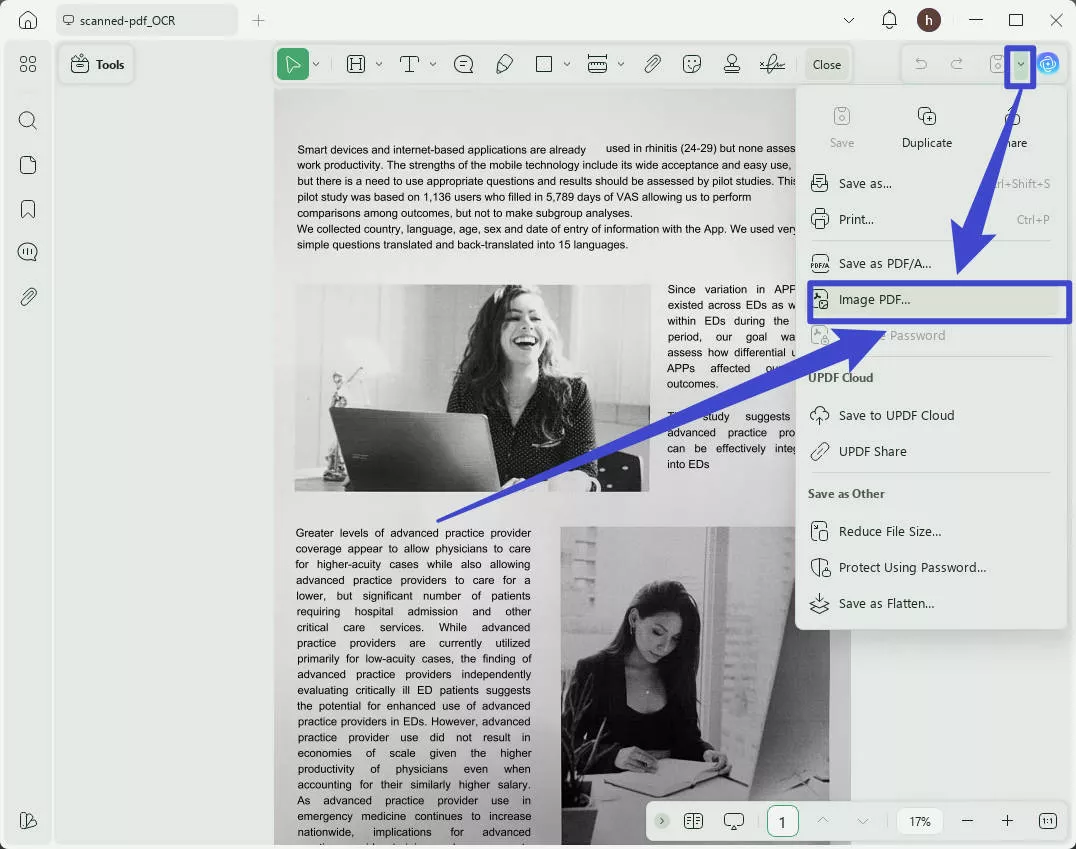Click the Duplicate button
Image resolution: width=1076 pixels, height=849 pixels.
927,128
